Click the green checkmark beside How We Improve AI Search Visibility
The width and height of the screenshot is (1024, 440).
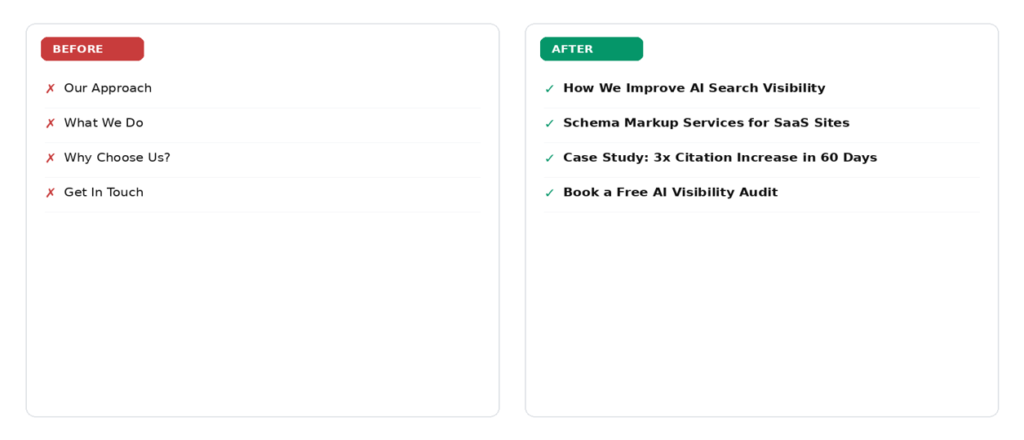point(549,89)
